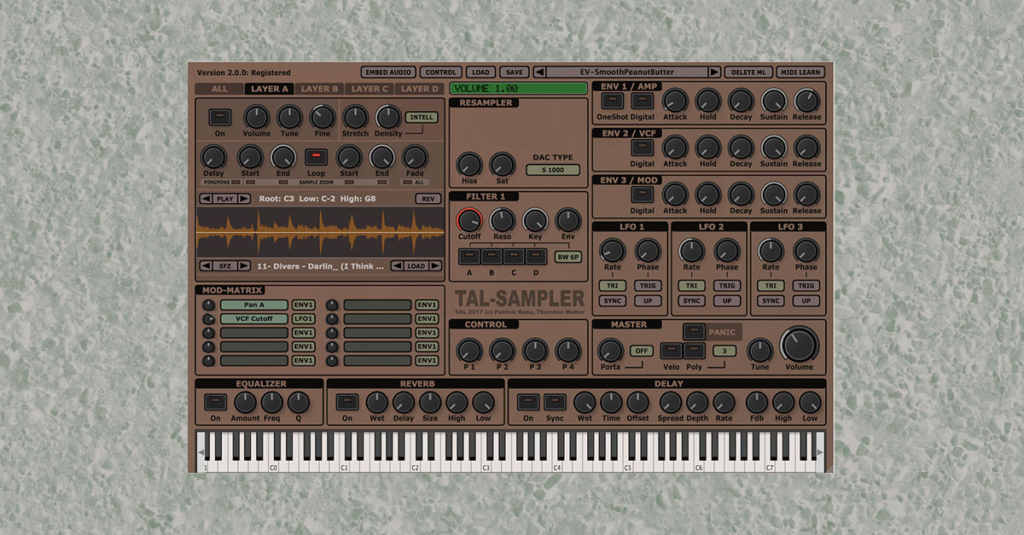Toggle Digital switch in ENV 3 / MOD
The width and height of the screenshot is (1024, 535).
[x=642, y=195]
